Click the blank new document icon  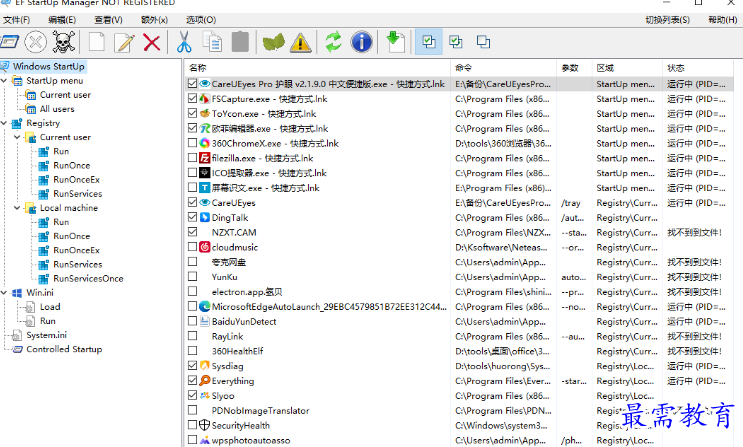(97, 42)
